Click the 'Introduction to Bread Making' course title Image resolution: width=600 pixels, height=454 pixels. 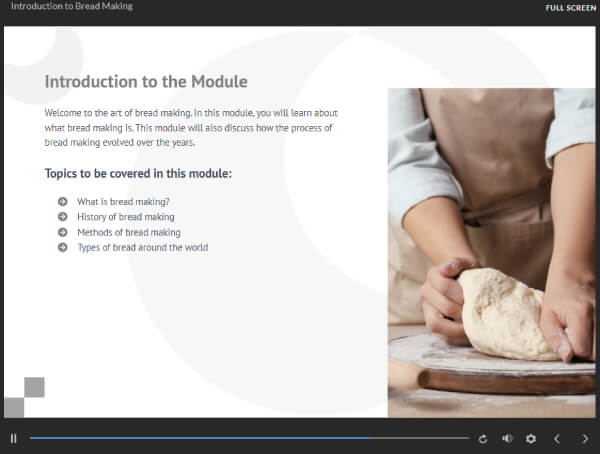pos(72,7)
